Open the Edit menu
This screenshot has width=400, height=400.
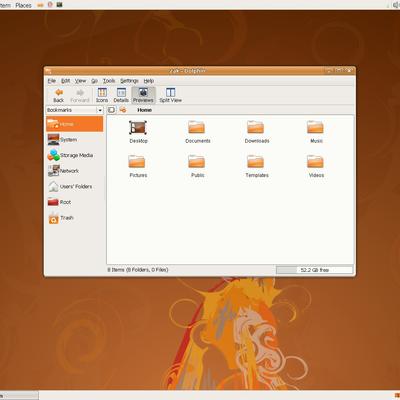tap(65, 81)
